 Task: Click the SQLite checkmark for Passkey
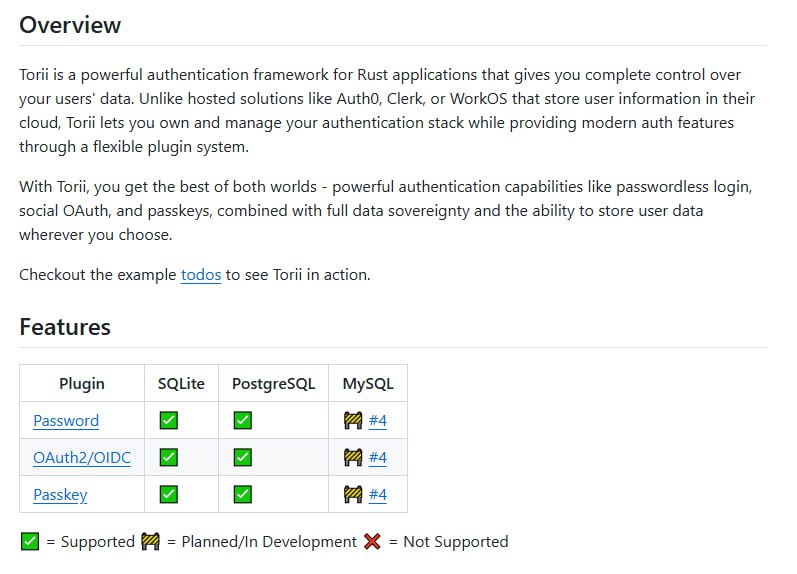tap(169, 494)
